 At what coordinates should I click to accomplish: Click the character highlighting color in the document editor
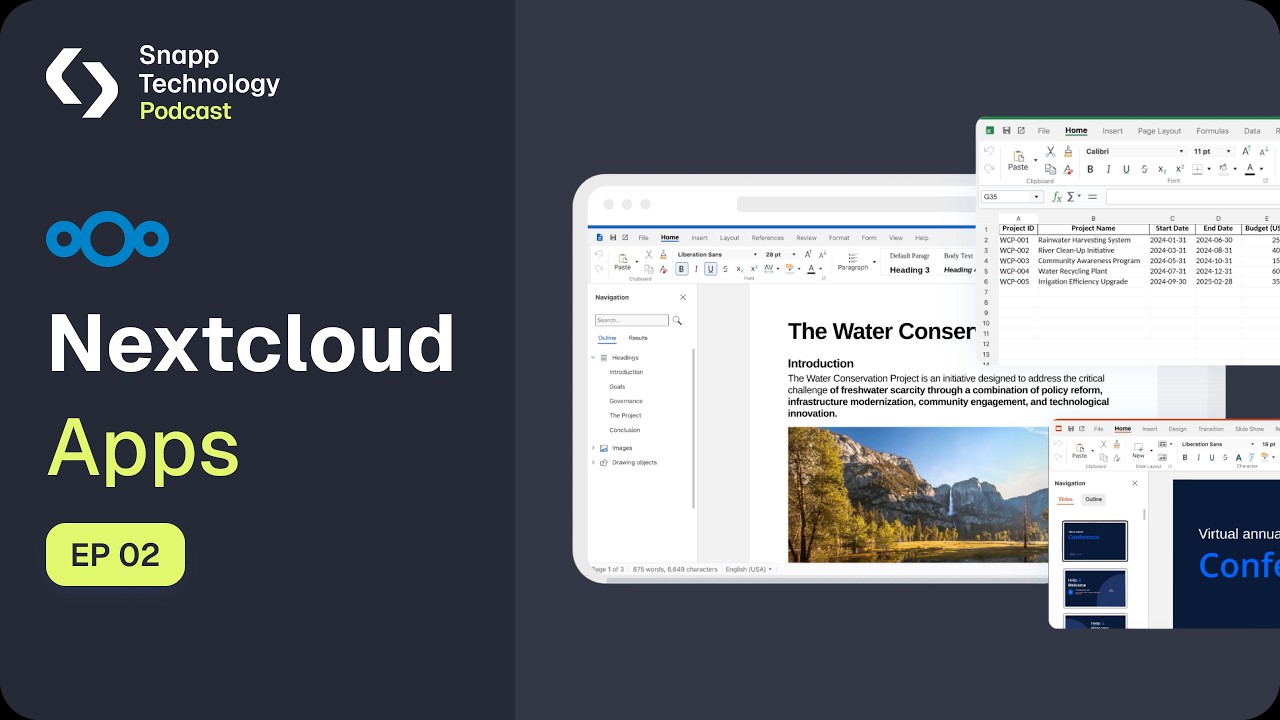pos(789,268)
